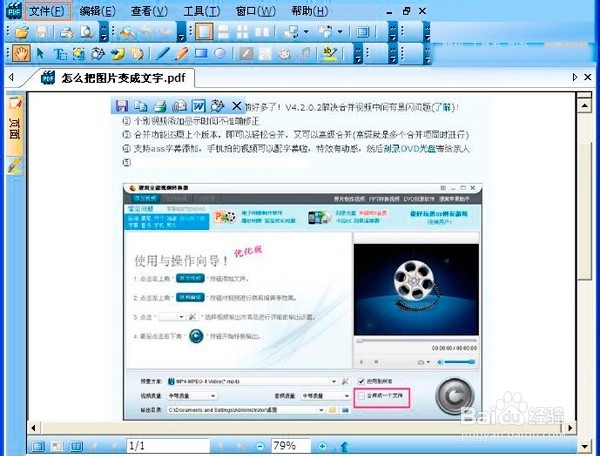Open the 帮助(H) menu
The height and width of the screenshot is (456, 600).
point(310,11)
